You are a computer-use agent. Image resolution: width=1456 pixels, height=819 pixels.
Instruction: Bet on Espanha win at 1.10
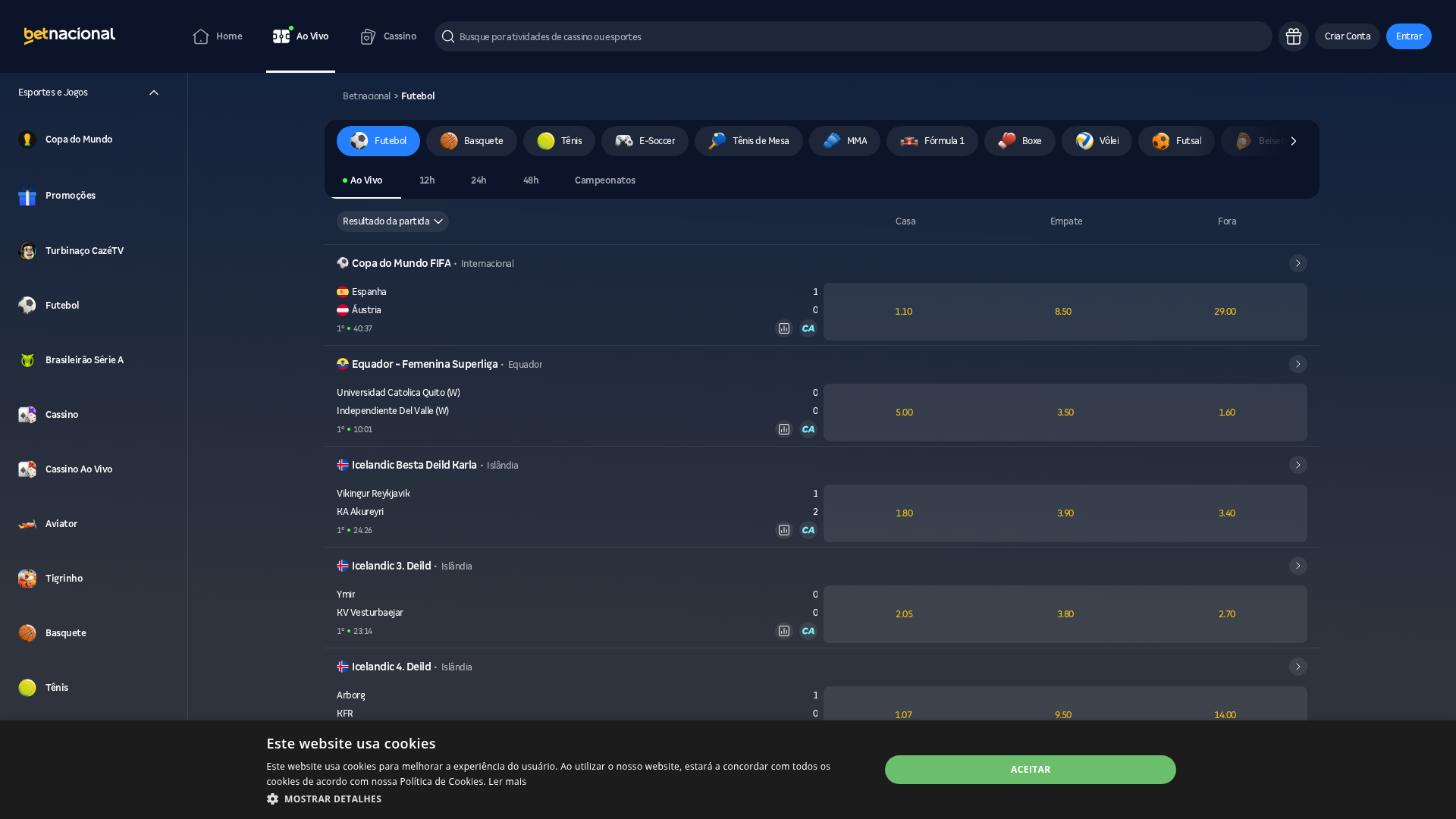pyautogui.click(x=904, y=312)
